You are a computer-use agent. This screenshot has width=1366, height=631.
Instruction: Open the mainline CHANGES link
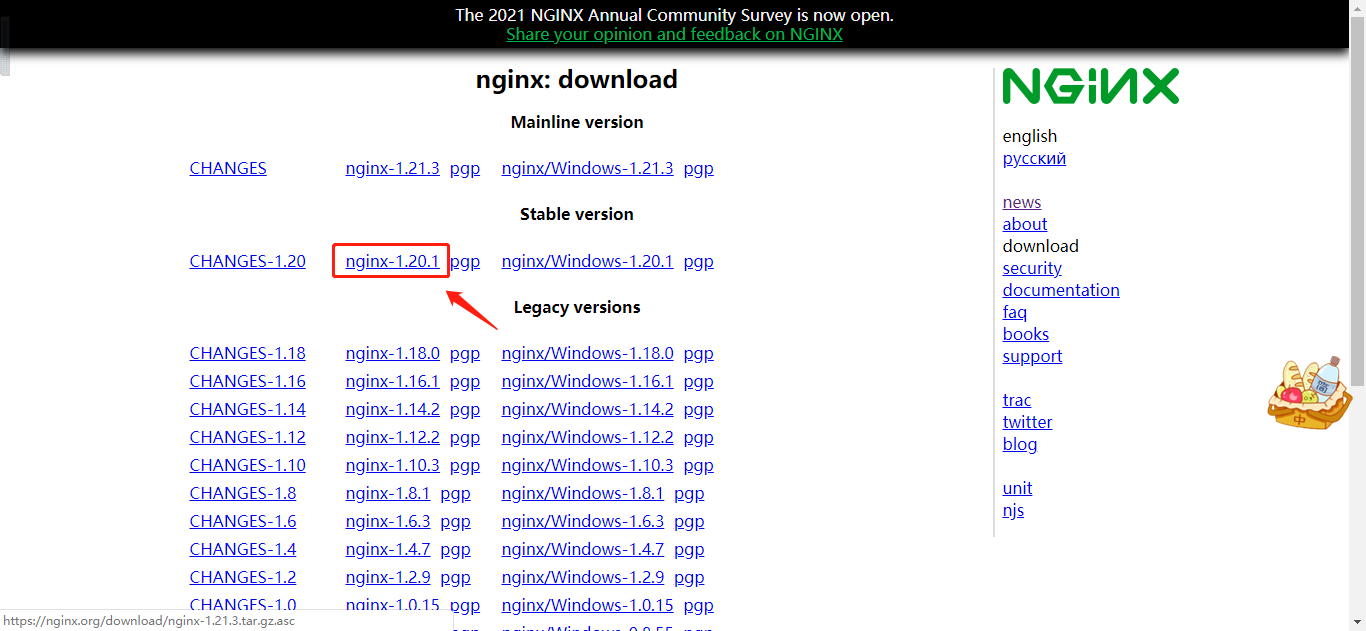pyautogui.click(x=228, y=168)
